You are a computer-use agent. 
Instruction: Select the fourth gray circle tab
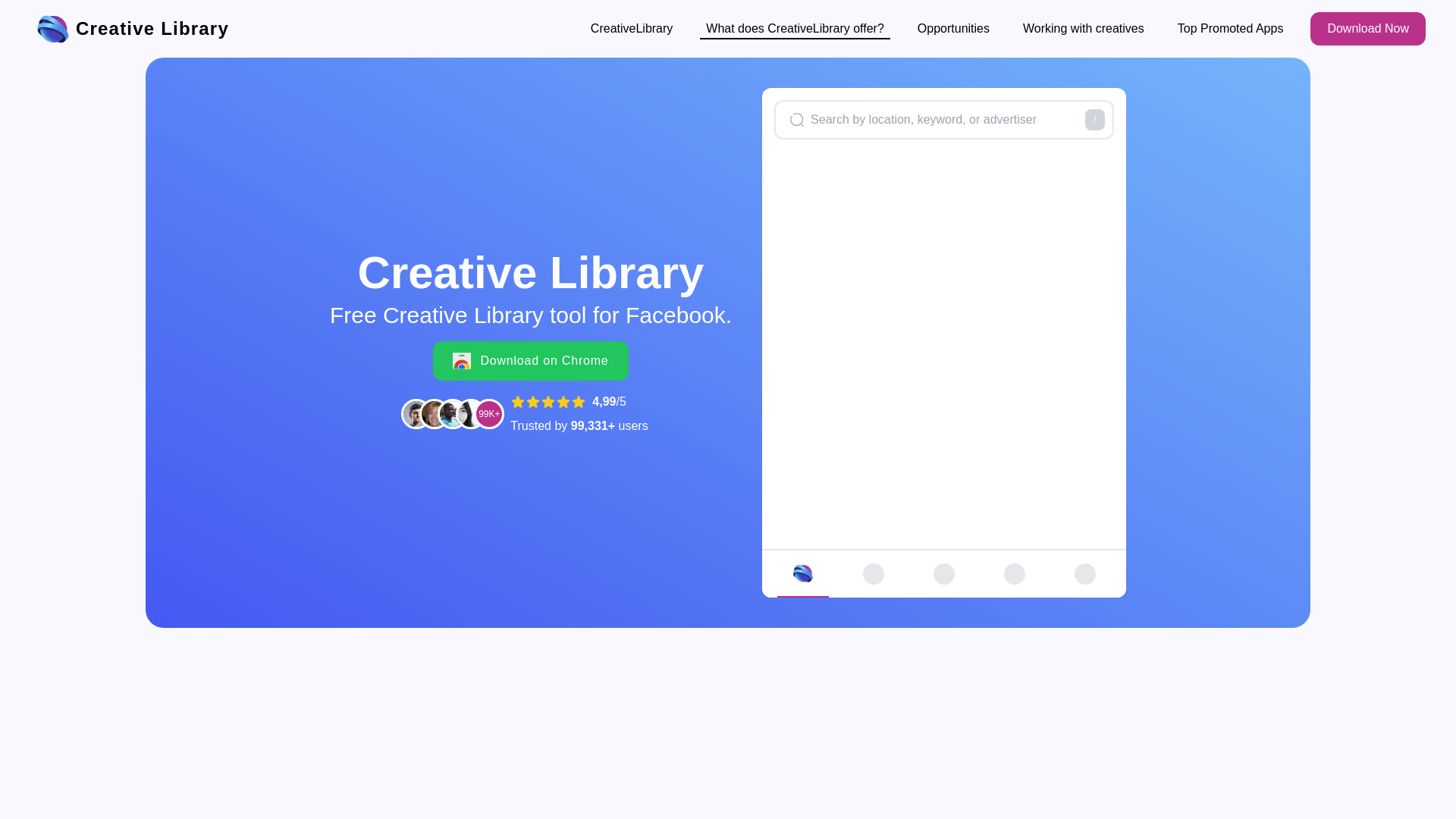1014,574
